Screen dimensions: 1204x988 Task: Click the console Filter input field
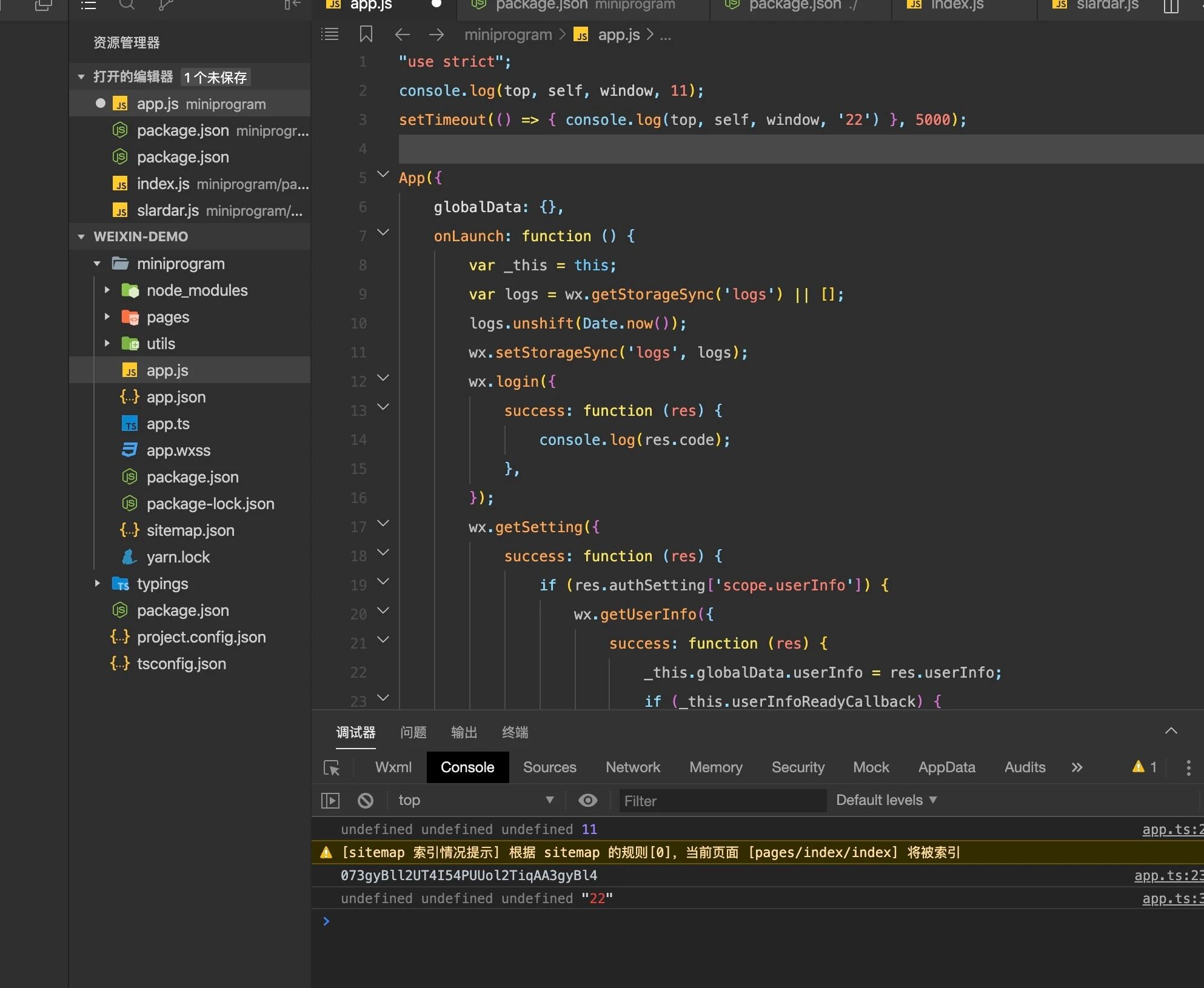pyautogui.click(x=721, y=801)
